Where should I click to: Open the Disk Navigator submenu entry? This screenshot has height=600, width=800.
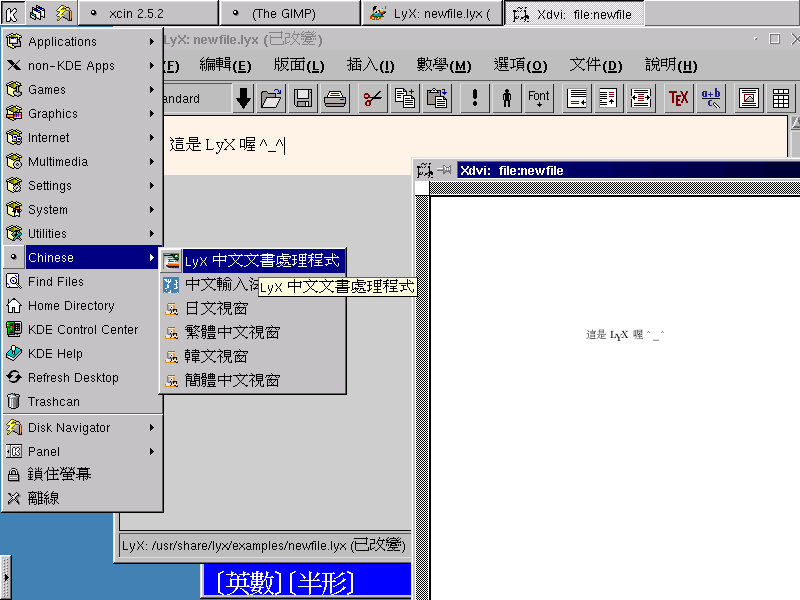[x=83, y=428]
